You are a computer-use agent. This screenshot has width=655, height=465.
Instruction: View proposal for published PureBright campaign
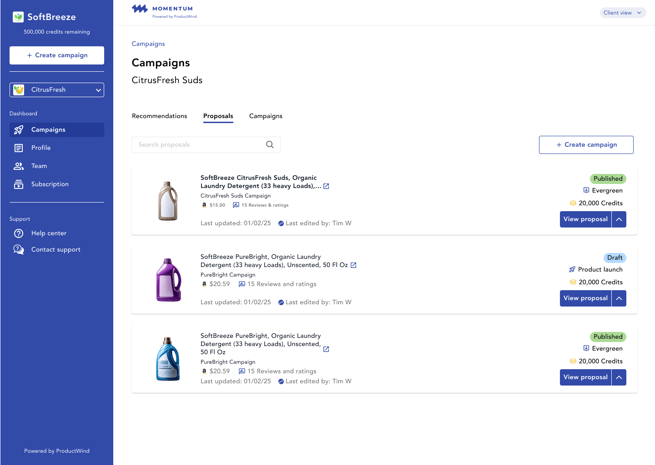click(x=585, y=377)
